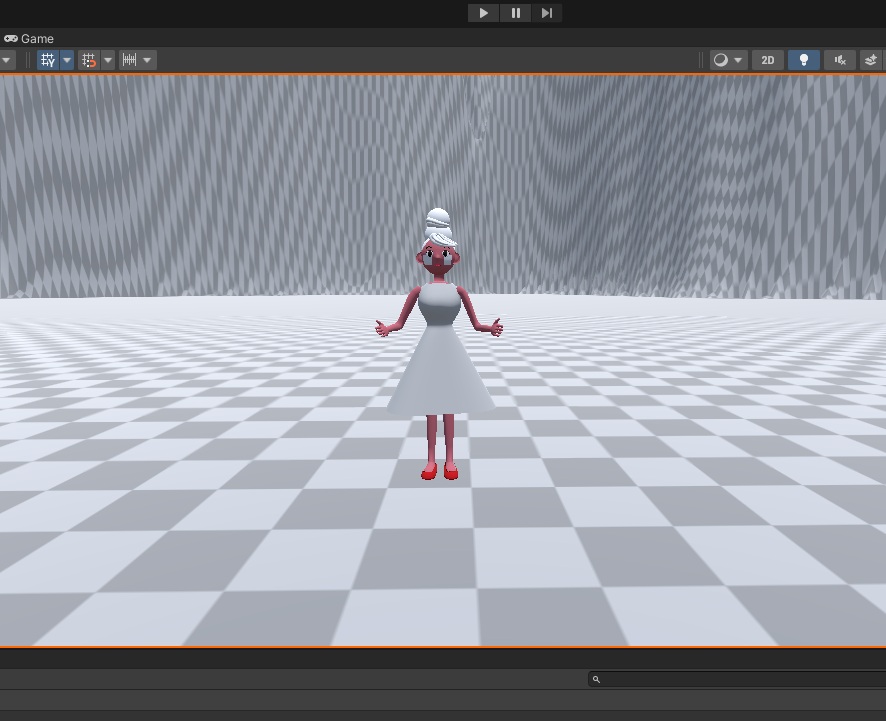Expand the grid snapping settings arrow
This screenshot has width=886, height=721.
pyautogui.click(x=108, y=60)
